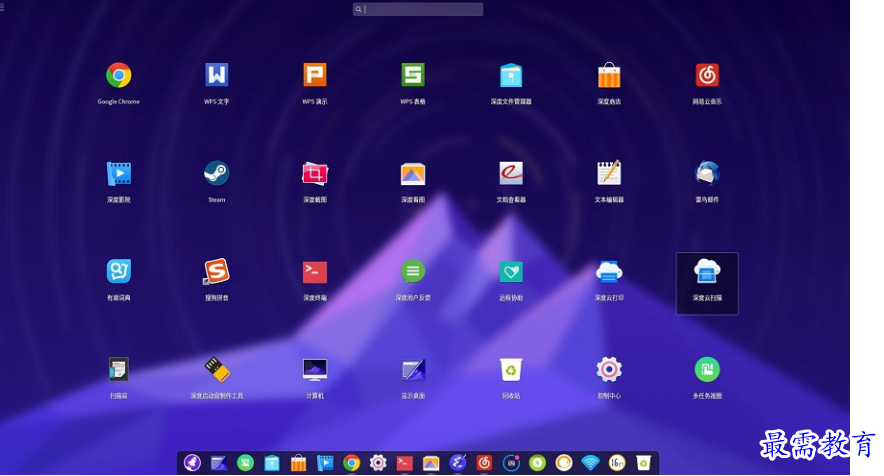Launch 雷鸟邮件 Thunderbird mail
Viewport: 884px width, 476px height.
[707, 173]
